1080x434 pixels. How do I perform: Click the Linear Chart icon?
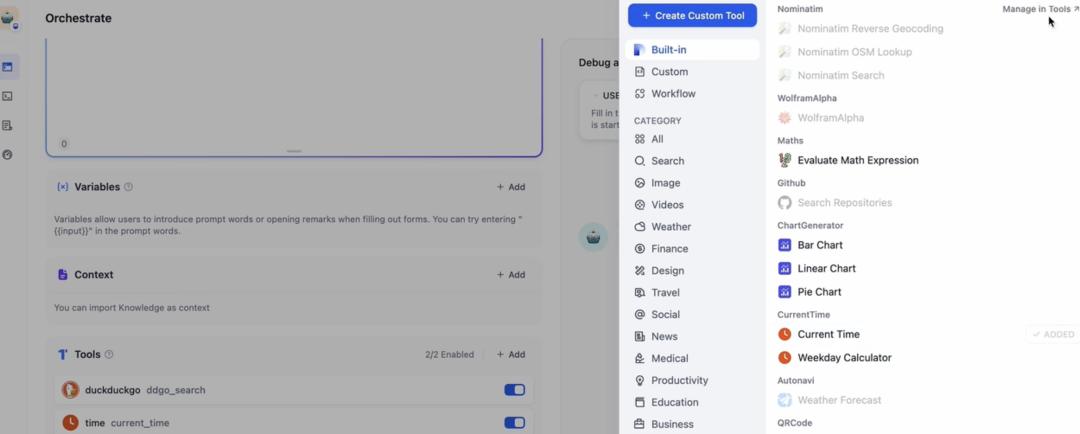785,269
